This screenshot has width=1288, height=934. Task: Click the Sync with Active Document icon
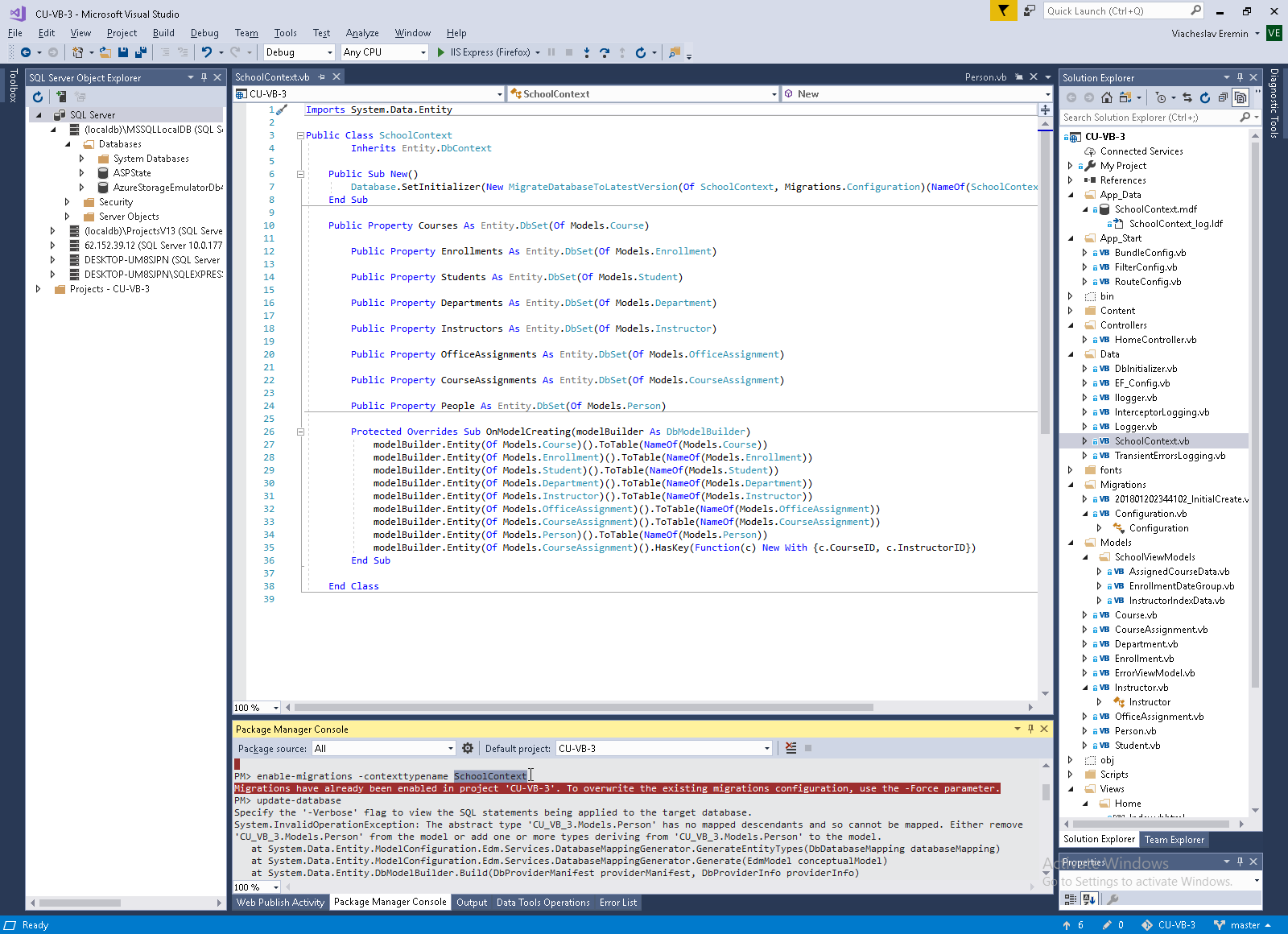[1187, 97]
